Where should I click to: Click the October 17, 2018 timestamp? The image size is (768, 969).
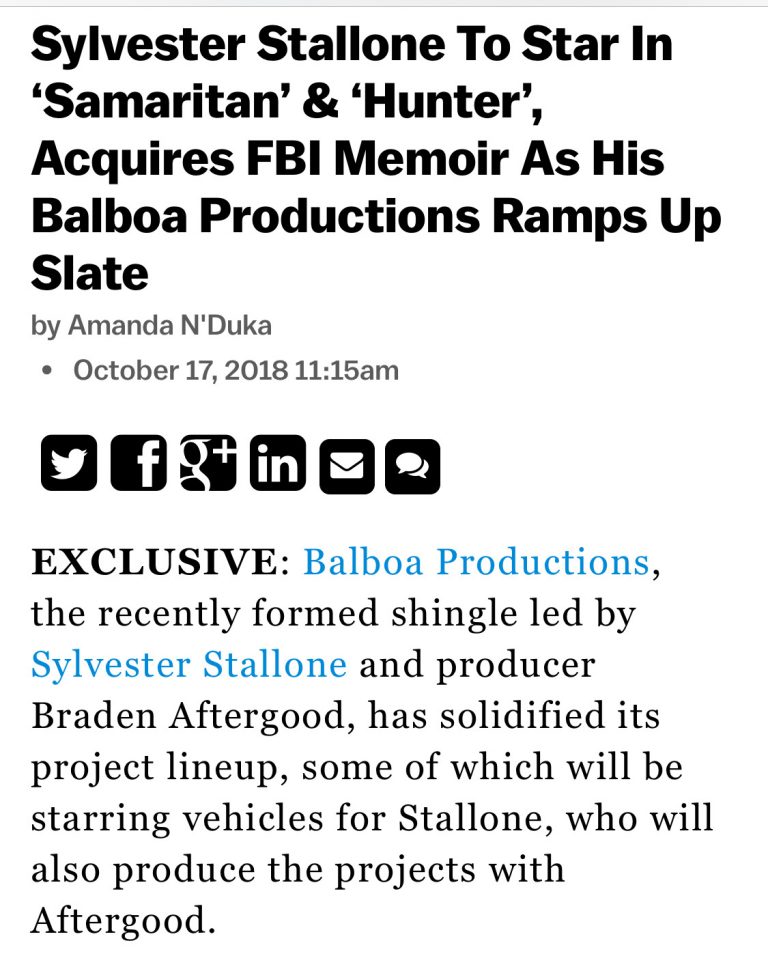[236, 370]
